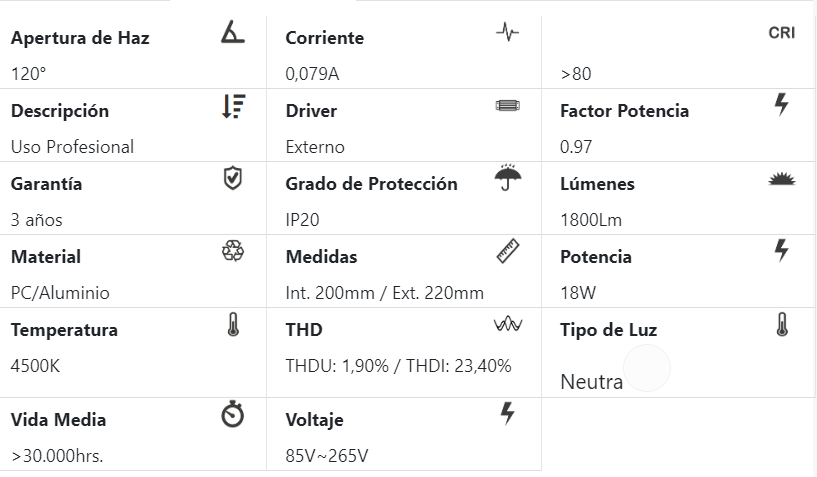Click the sort-list icon beside Descripción
Viewport: 817px width, 477px height.
[x=232, y=106]
